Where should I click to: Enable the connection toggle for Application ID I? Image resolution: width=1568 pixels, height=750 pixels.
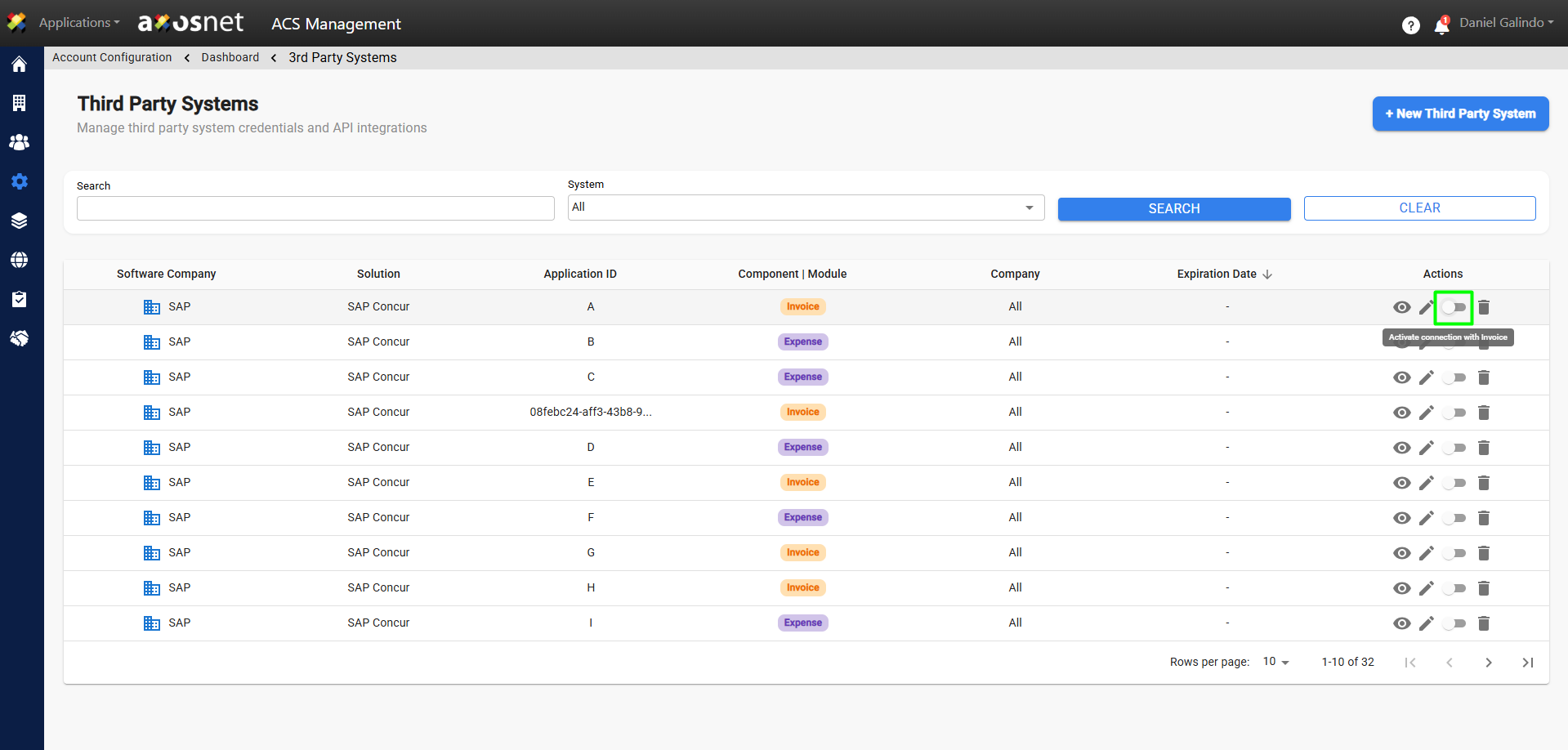(x=1454, y=623)
